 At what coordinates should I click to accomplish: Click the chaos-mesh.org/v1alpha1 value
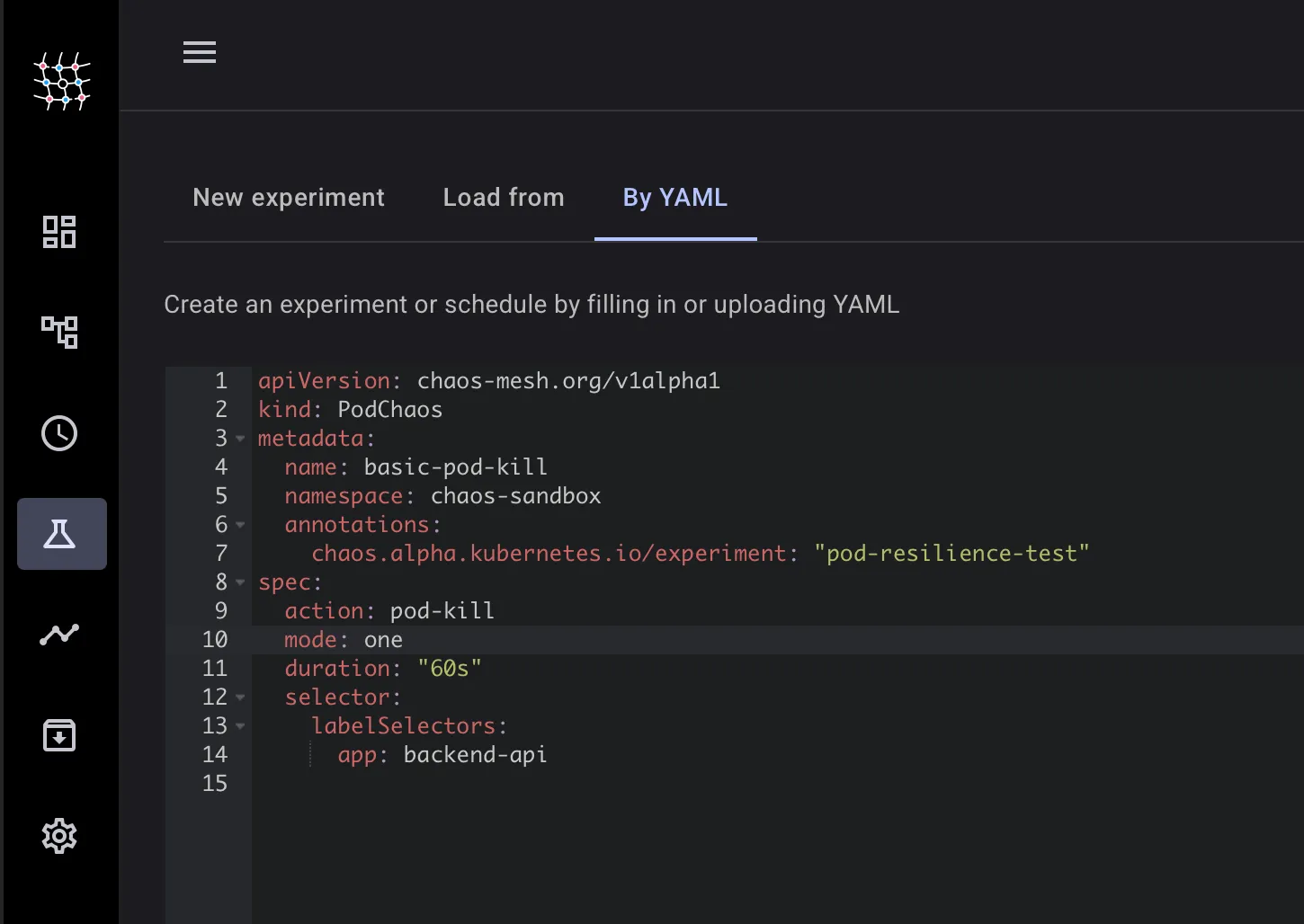(x=568, y=381)
